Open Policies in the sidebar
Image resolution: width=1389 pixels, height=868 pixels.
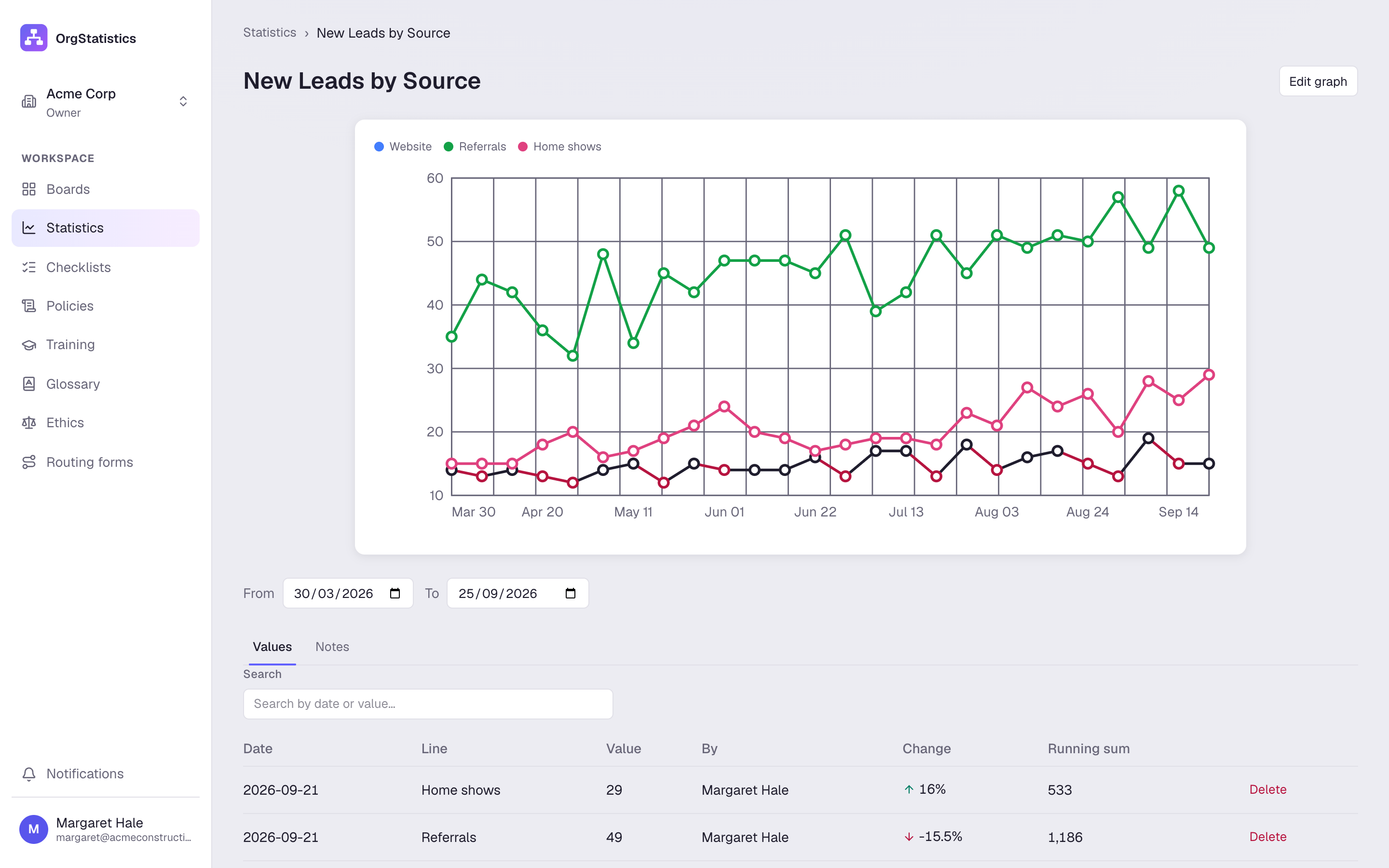(106, 306)
